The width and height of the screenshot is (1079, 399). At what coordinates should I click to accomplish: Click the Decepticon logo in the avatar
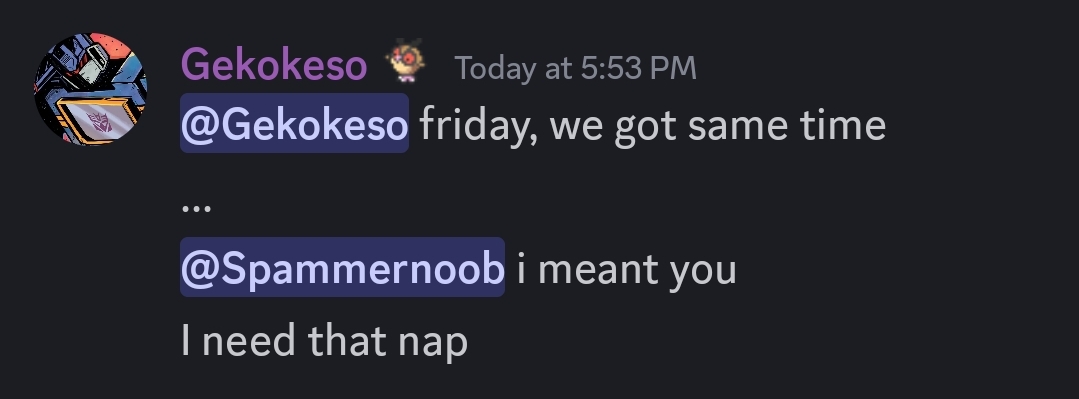[x=100, y=122]
